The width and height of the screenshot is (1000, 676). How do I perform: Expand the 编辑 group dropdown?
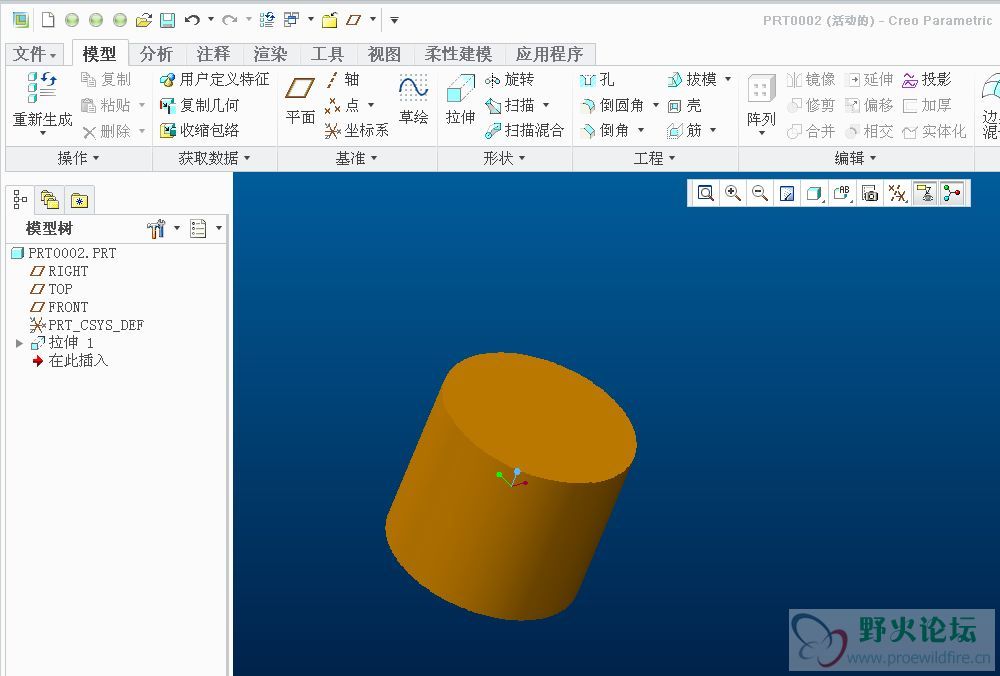click(x=855, y=158)
